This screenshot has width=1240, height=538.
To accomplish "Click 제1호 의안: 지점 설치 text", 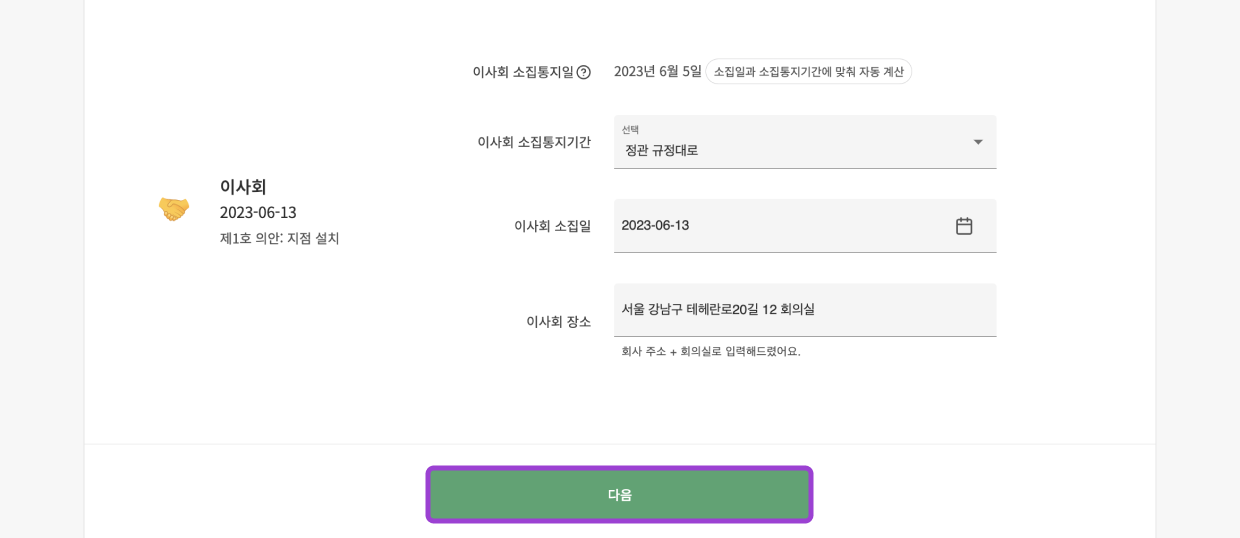I will (x=280, y=238).
